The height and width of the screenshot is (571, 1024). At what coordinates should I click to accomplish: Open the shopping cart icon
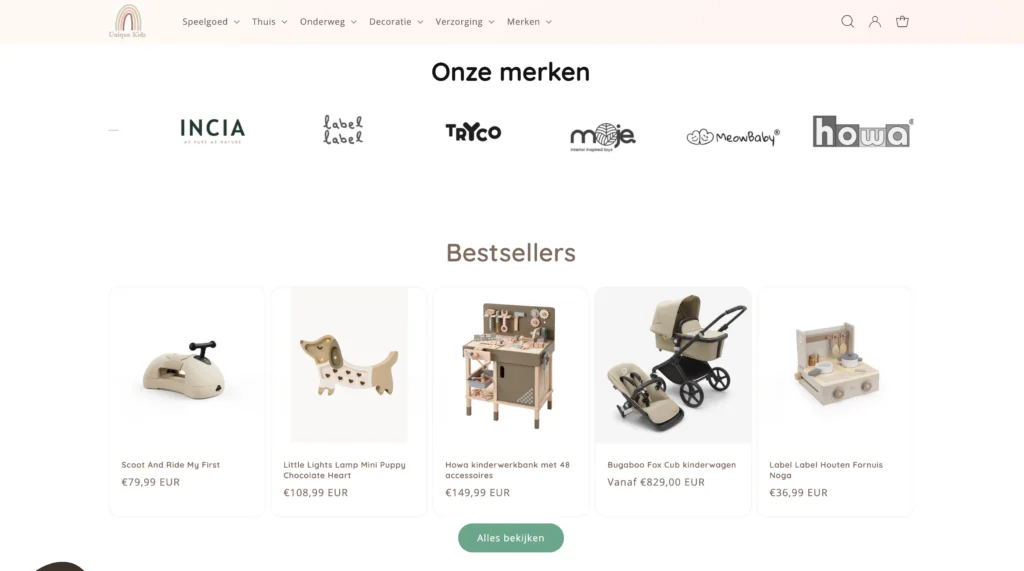[x=902, y=22]
